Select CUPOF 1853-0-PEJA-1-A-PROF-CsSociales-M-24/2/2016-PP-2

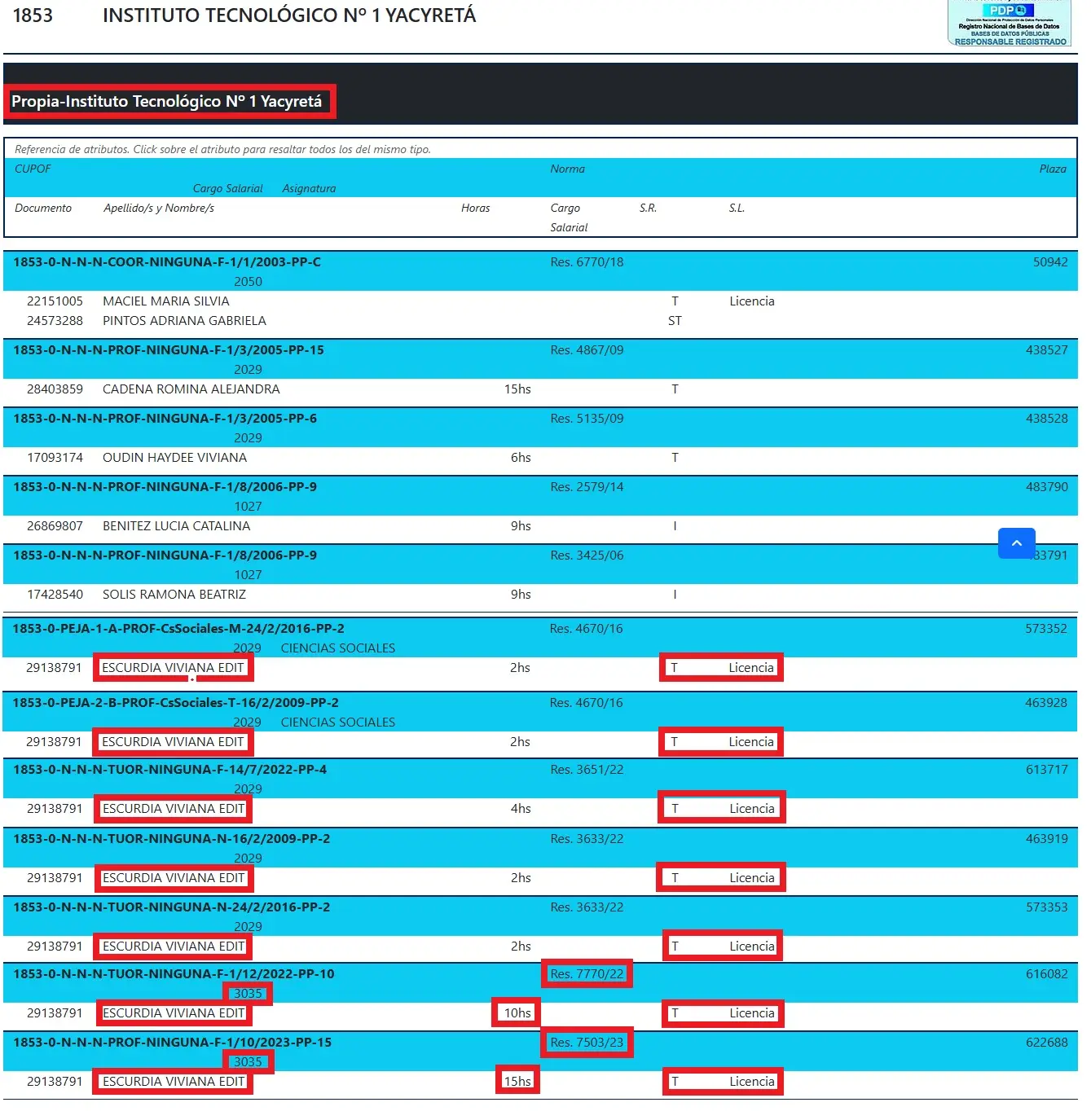[x=178, y=629]
